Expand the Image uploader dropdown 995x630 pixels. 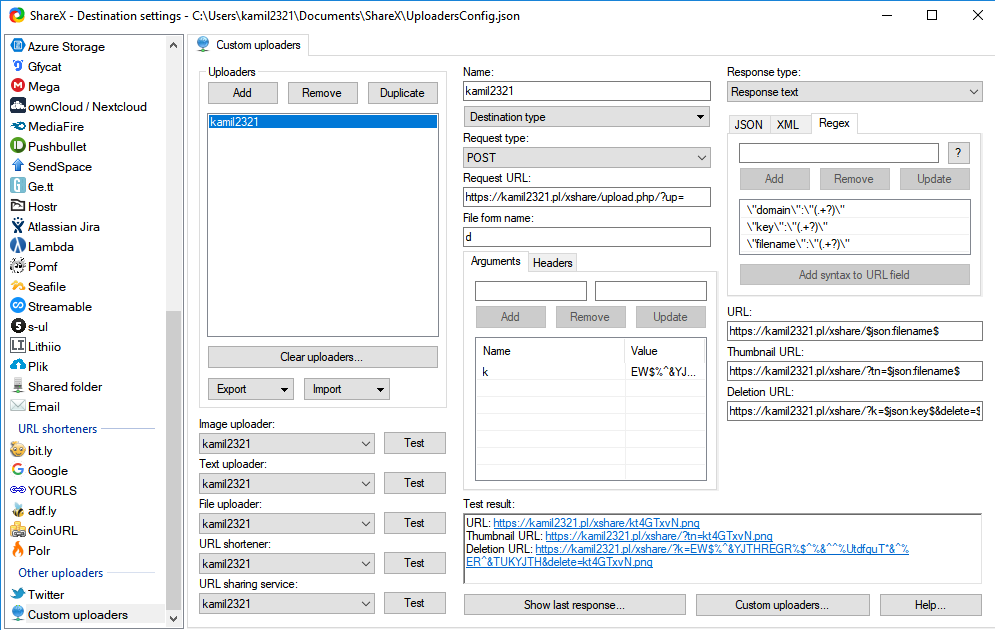click(x=286, y=443)
